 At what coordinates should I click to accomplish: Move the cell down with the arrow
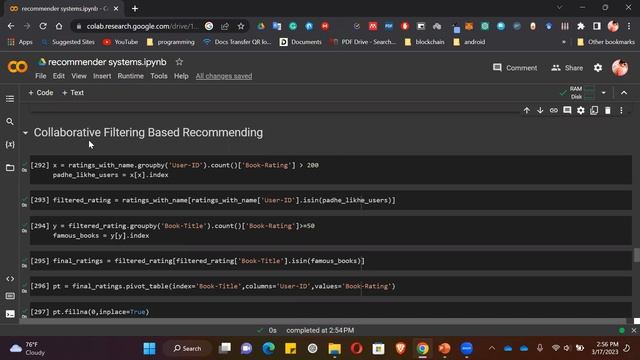pyautogui.click(x=540, y=110)
